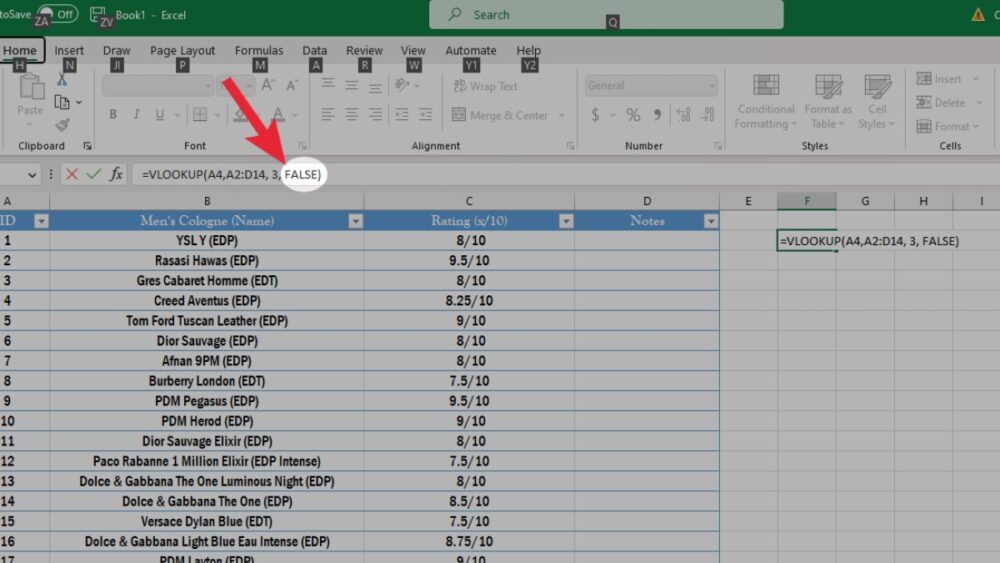Click the Percent Style icon
Viewport: 1000px width, 563px height.
pos(633,115)
